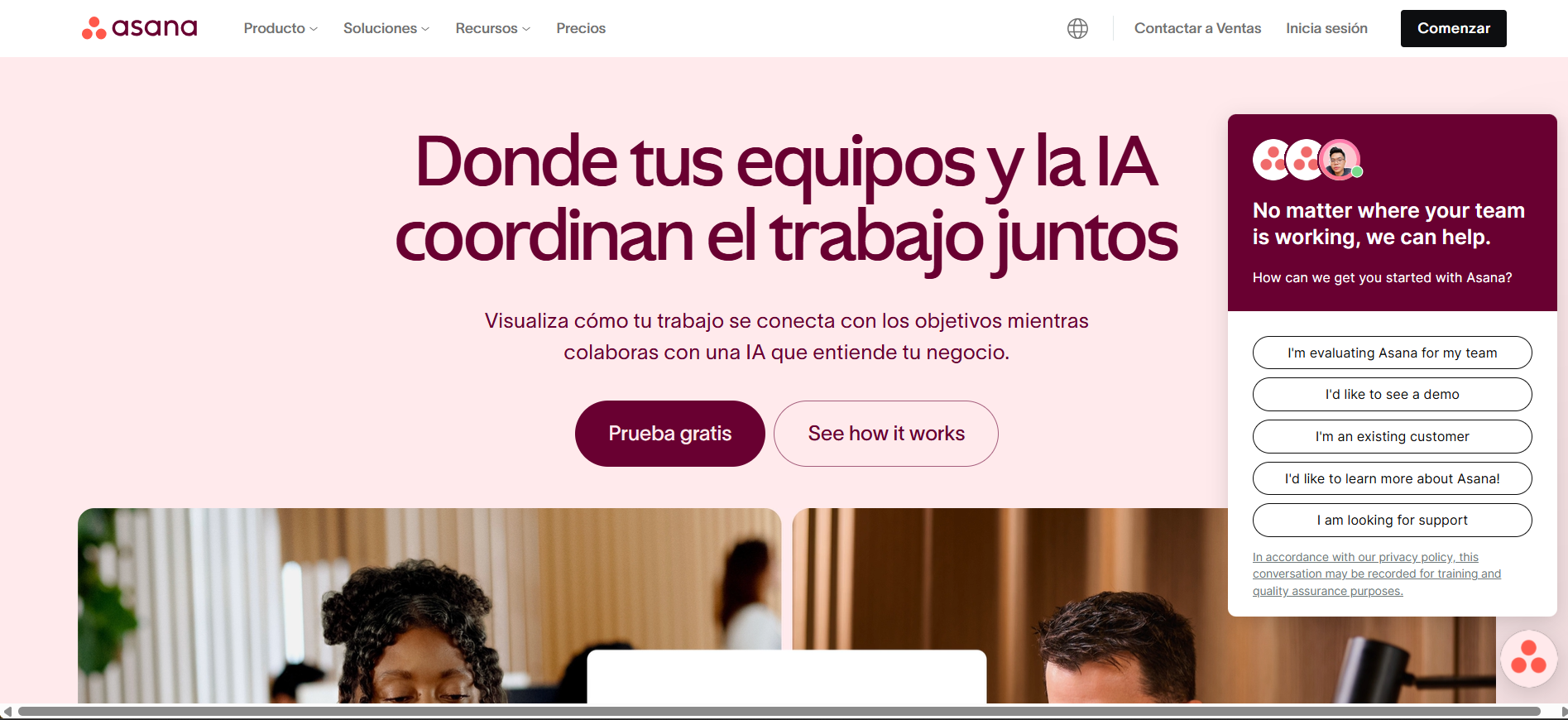The height and width of the screenshot is (720, 1568).
Task: Open the language globe selector
Action: [x=1077, y=28]
